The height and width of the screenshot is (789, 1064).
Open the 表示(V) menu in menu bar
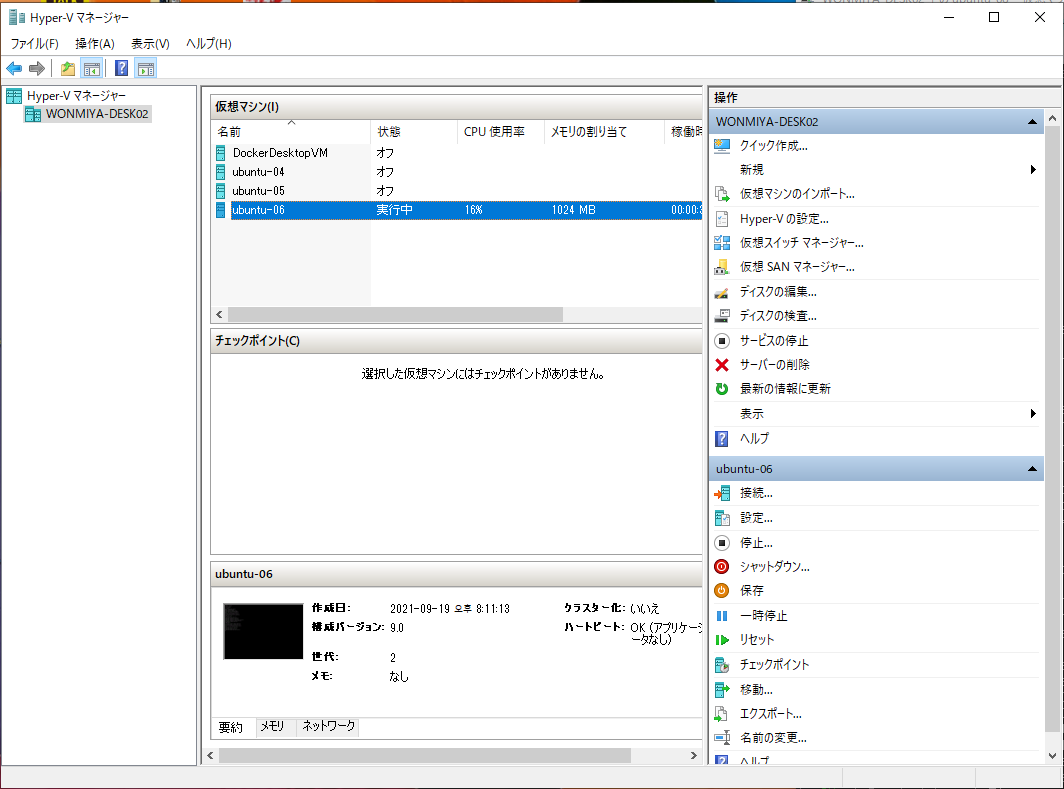click(150, 43)
